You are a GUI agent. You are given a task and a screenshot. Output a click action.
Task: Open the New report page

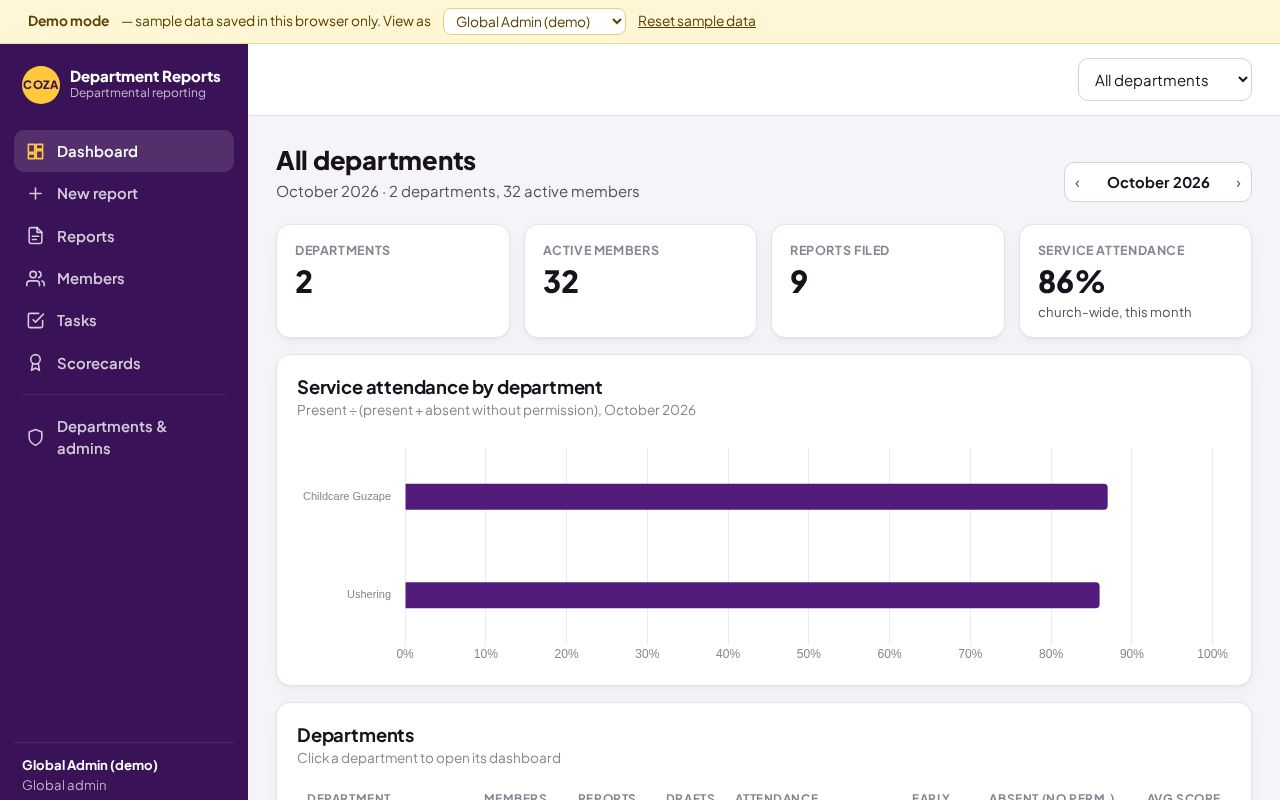click(x=124, y=193)
